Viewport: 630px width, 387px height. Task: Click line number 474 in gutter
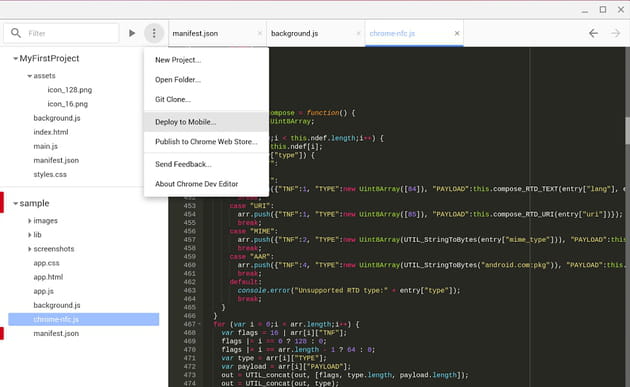190,383
